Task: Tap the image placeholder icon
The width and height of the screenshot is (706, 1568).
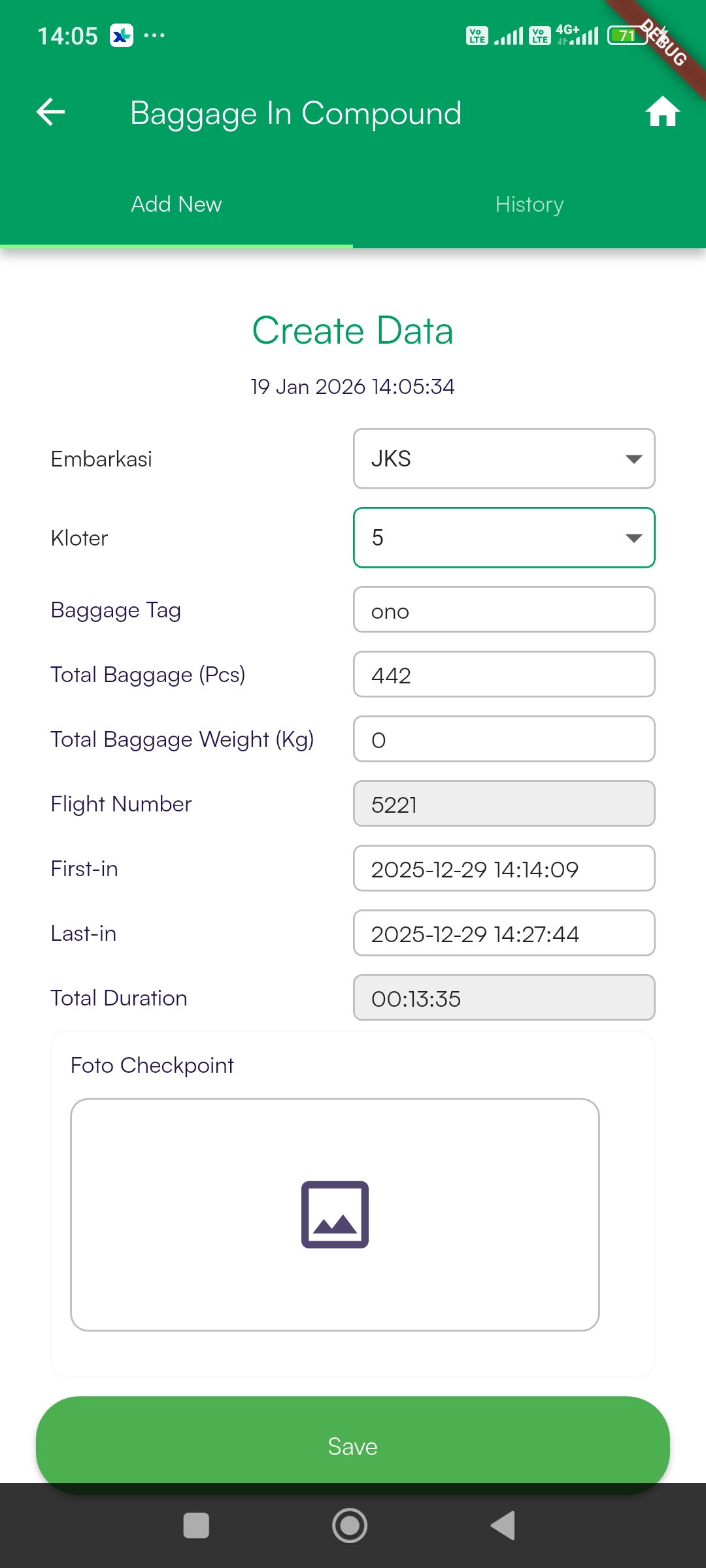Action: click(335, 1214)
